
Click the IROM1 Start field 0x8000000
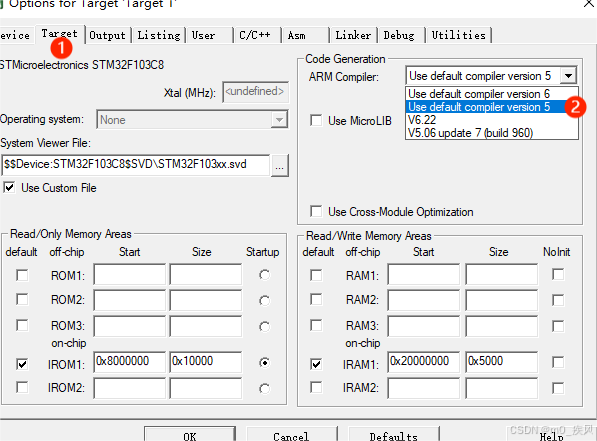point(130,362)
